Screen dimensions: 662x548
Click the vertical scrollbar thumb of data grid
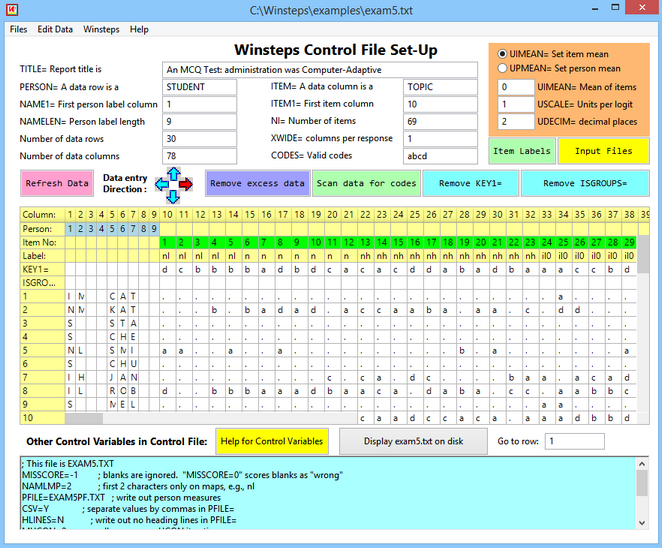point(643,254)
